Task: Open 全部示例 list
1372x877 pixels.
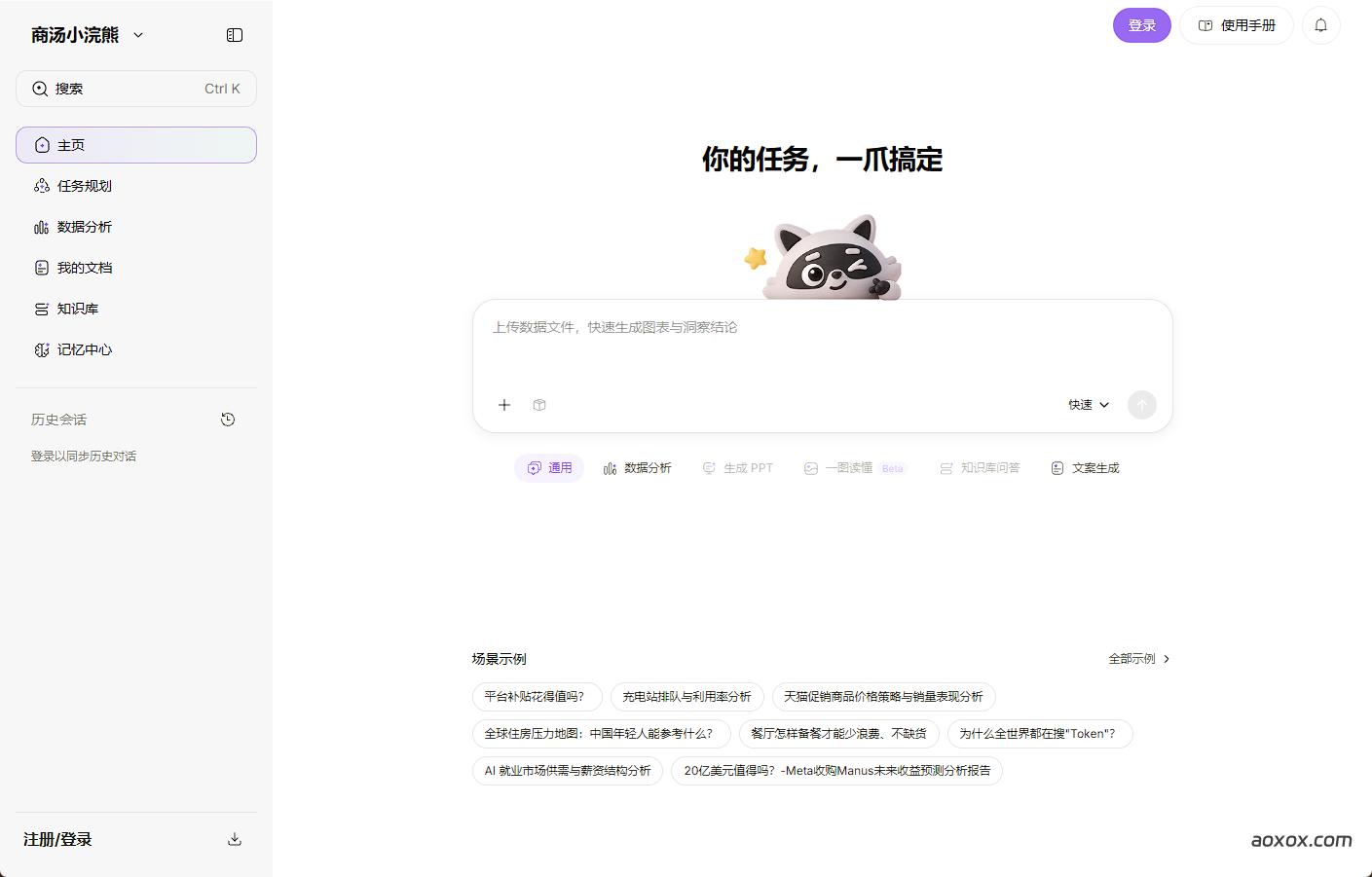Action: 1139,659
